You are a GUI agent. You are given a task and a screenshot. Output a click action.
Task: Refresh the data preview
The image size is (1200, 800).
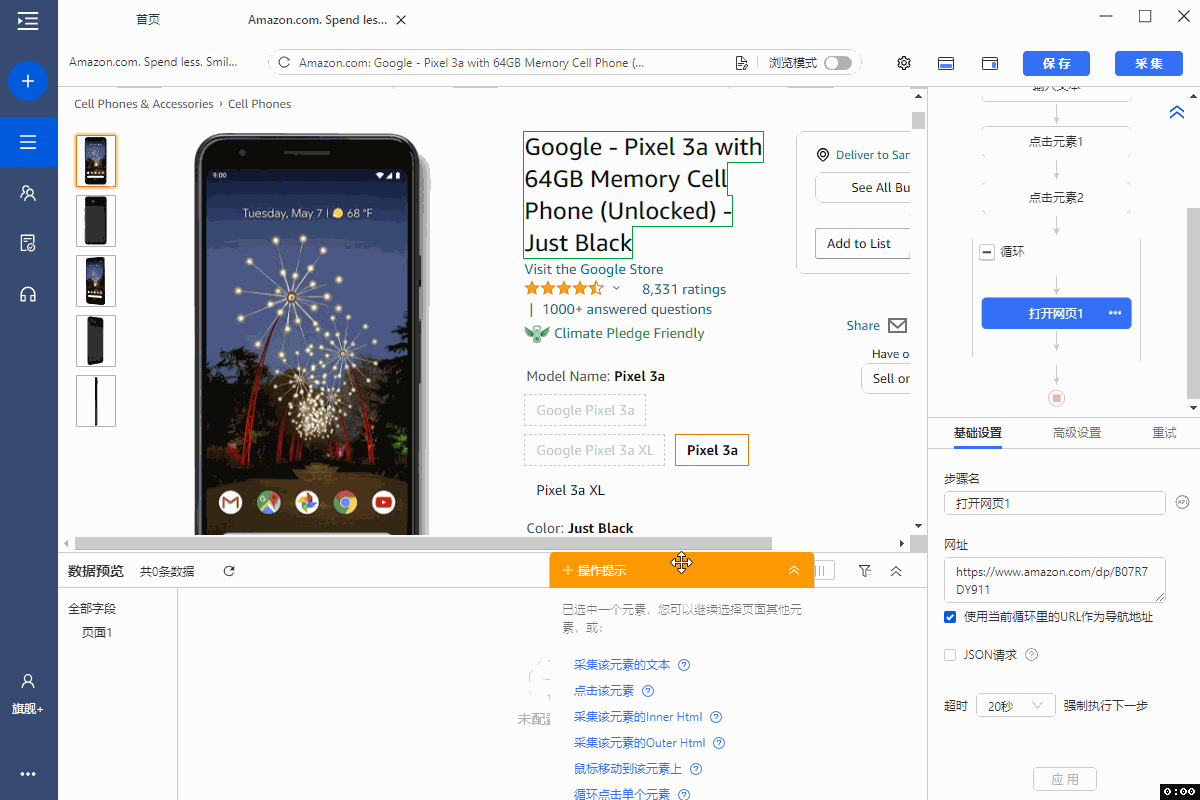[x=229, y=571]
